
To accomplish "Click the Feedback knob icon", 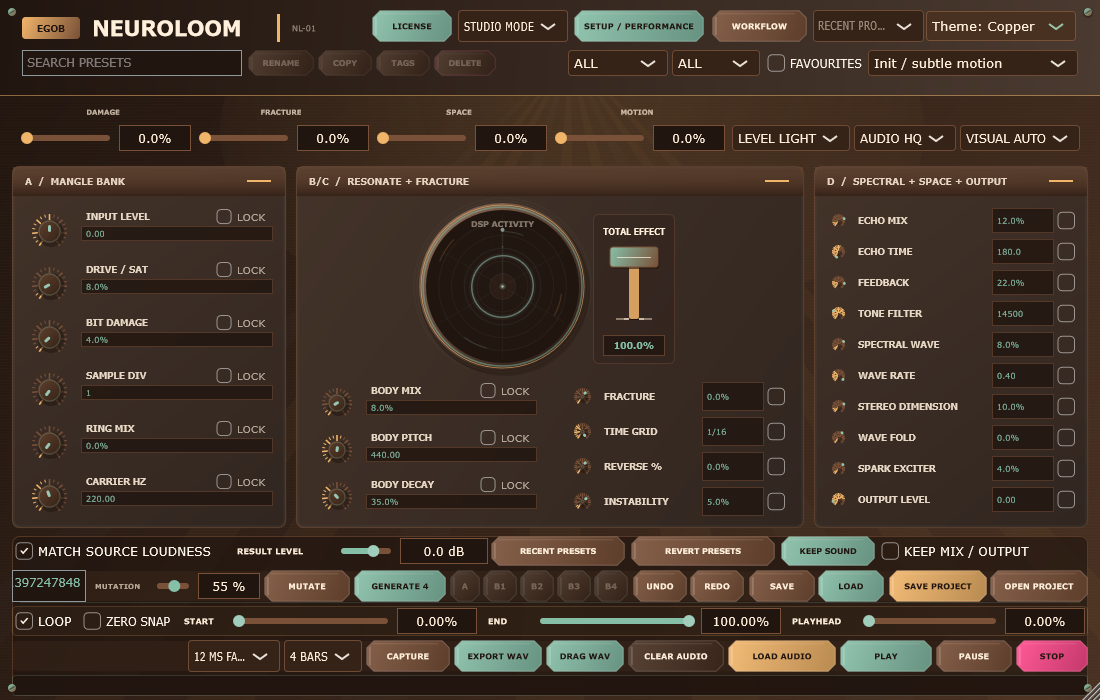I will 838,283.
